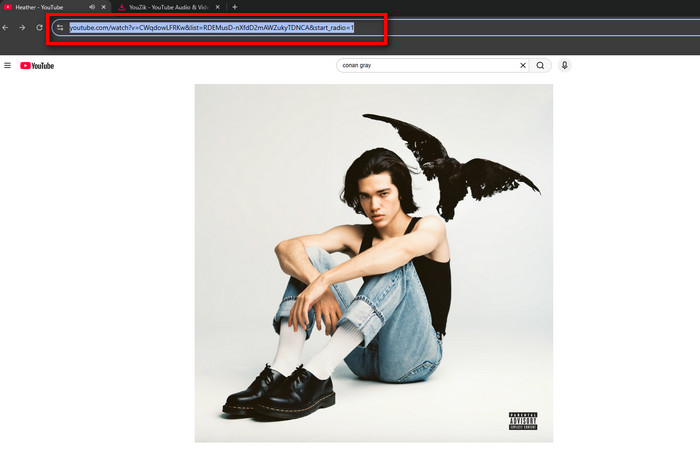Go to YouTube home via logo

coord(37,66)
